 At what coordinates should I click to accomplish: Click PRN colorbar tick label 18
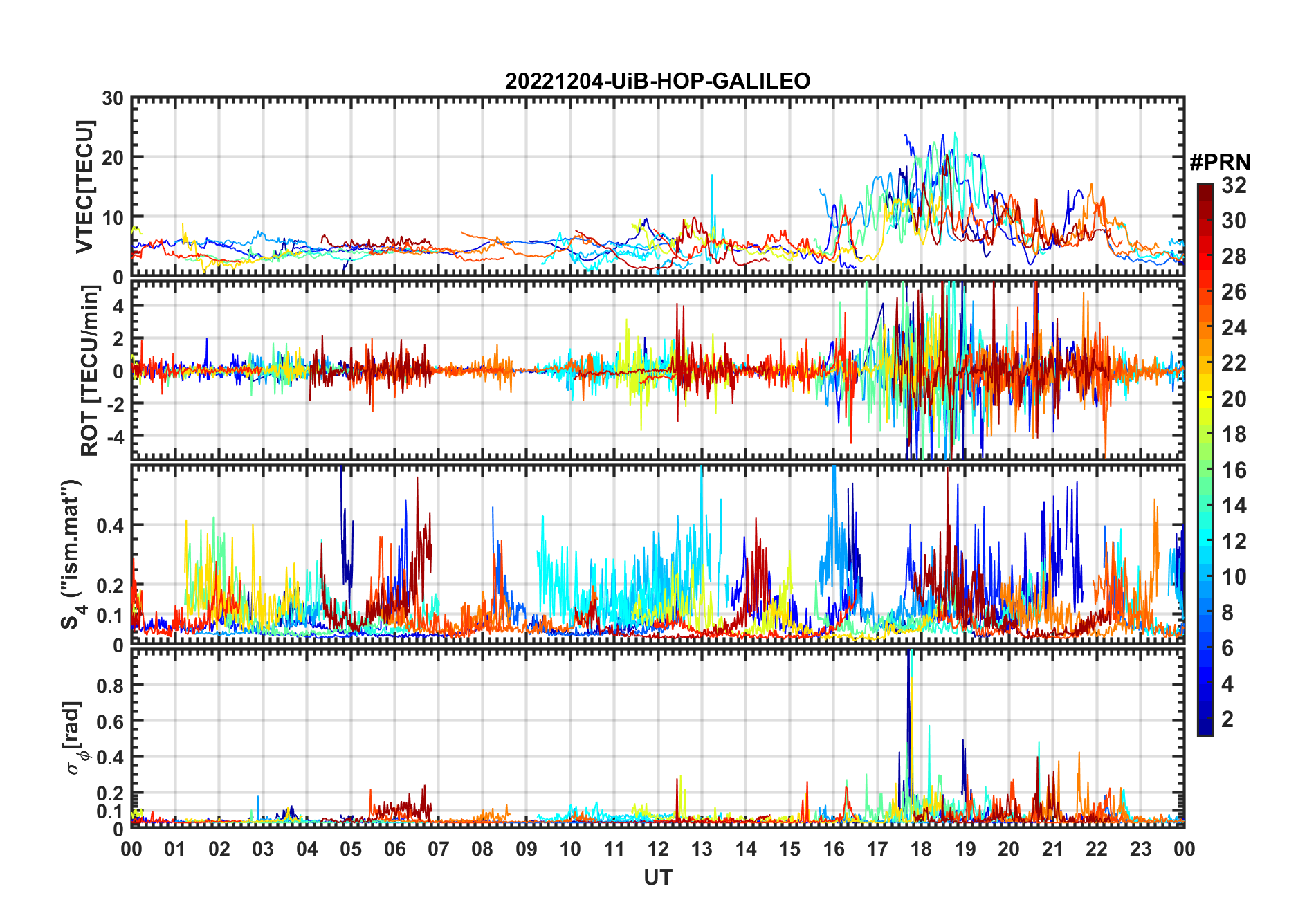click(1234, 434)
